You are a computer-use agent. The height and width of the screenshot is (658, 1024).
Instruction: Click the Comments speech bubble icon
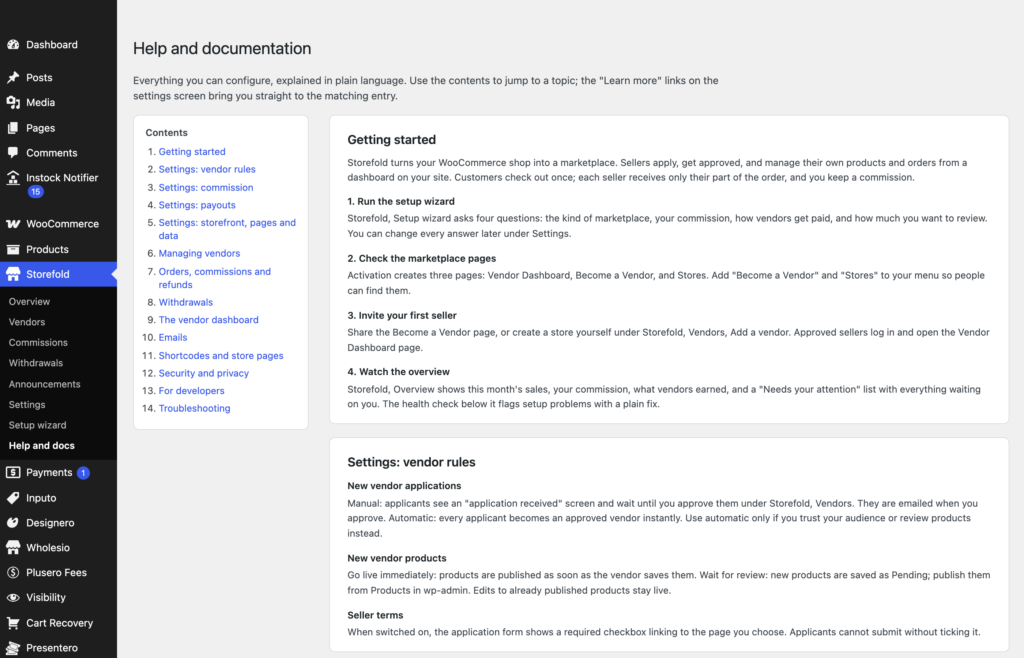tap(13, 153)
